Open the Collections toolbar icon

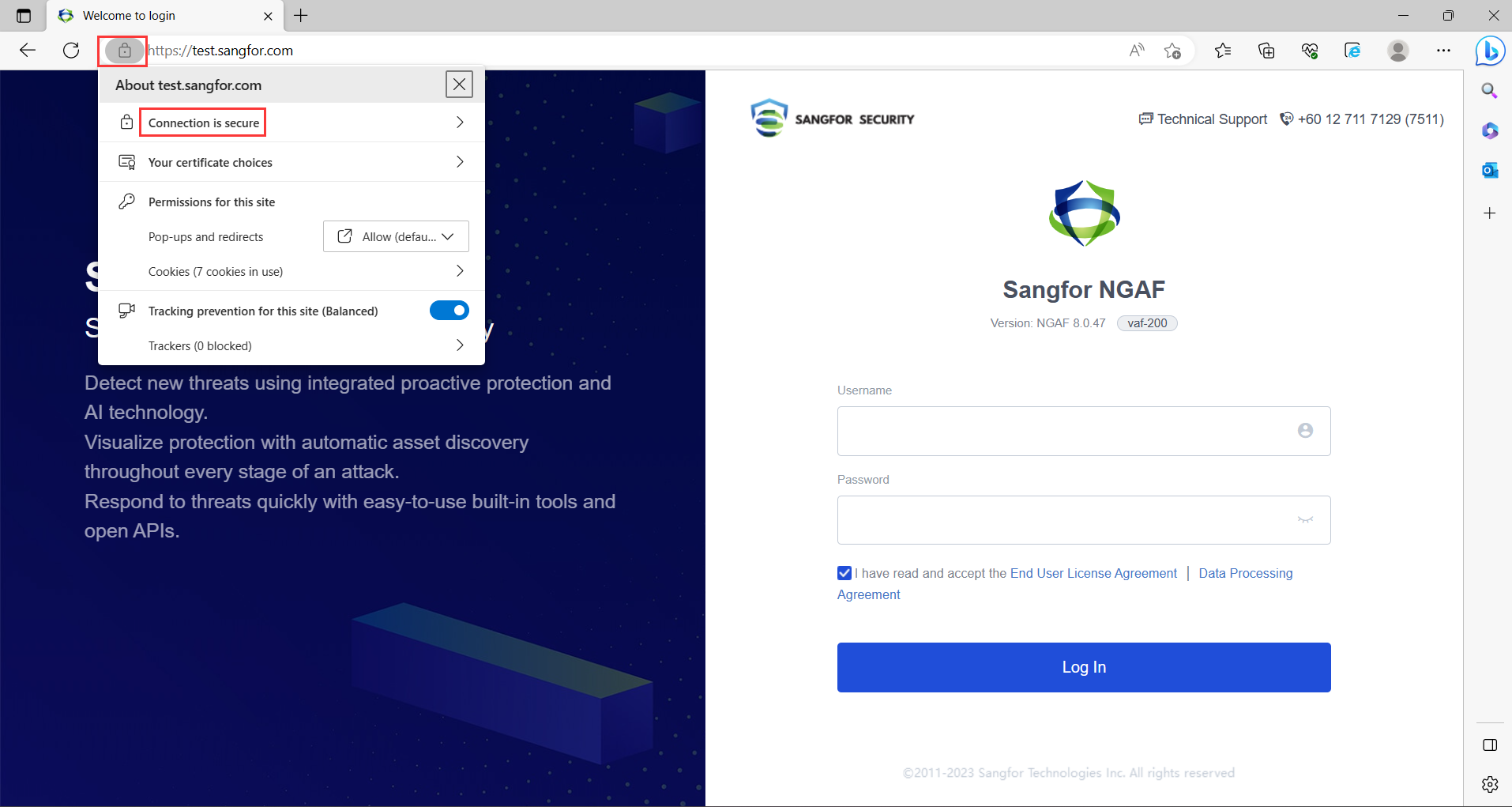[1266, 51]
